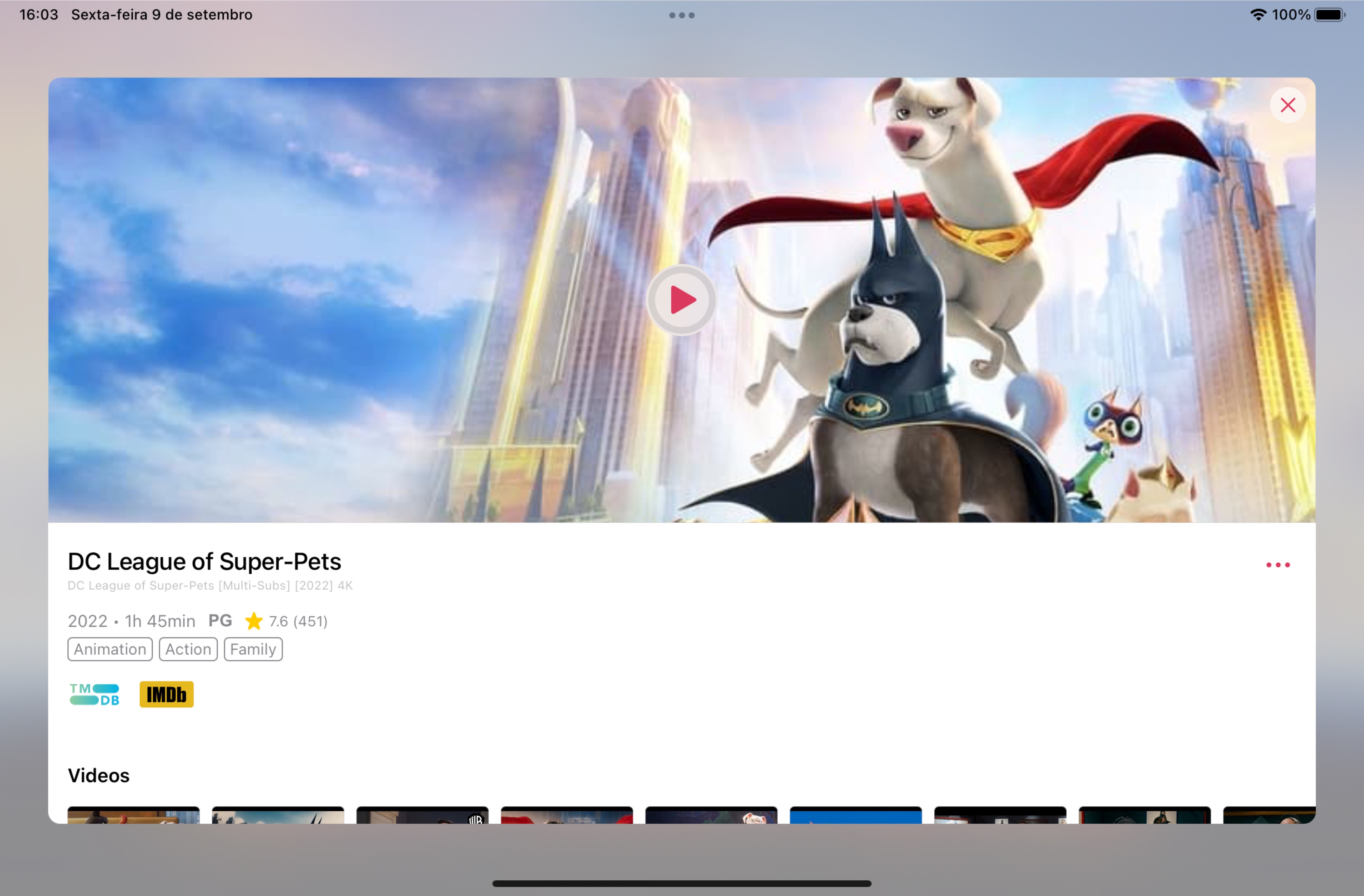Open the second video thumbnail
This screenshot has height=896, width=1364.
click(x=278, y=815)
